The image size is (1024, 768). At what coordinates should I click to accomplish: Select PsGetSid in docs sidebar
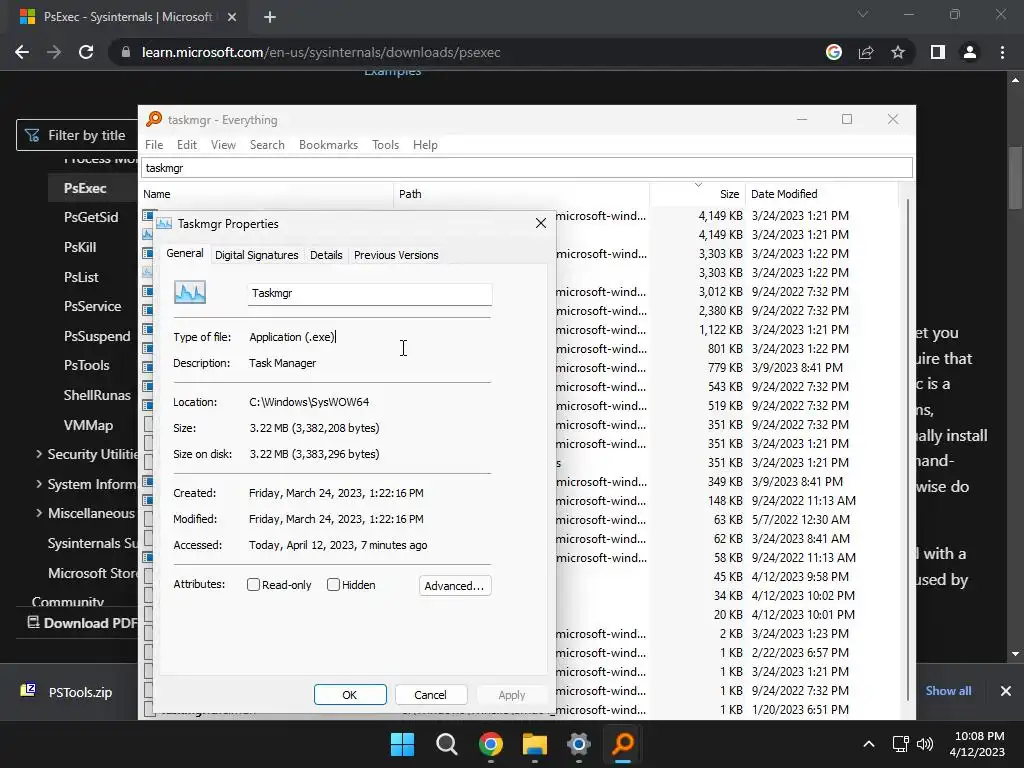[x=91, y=217]
